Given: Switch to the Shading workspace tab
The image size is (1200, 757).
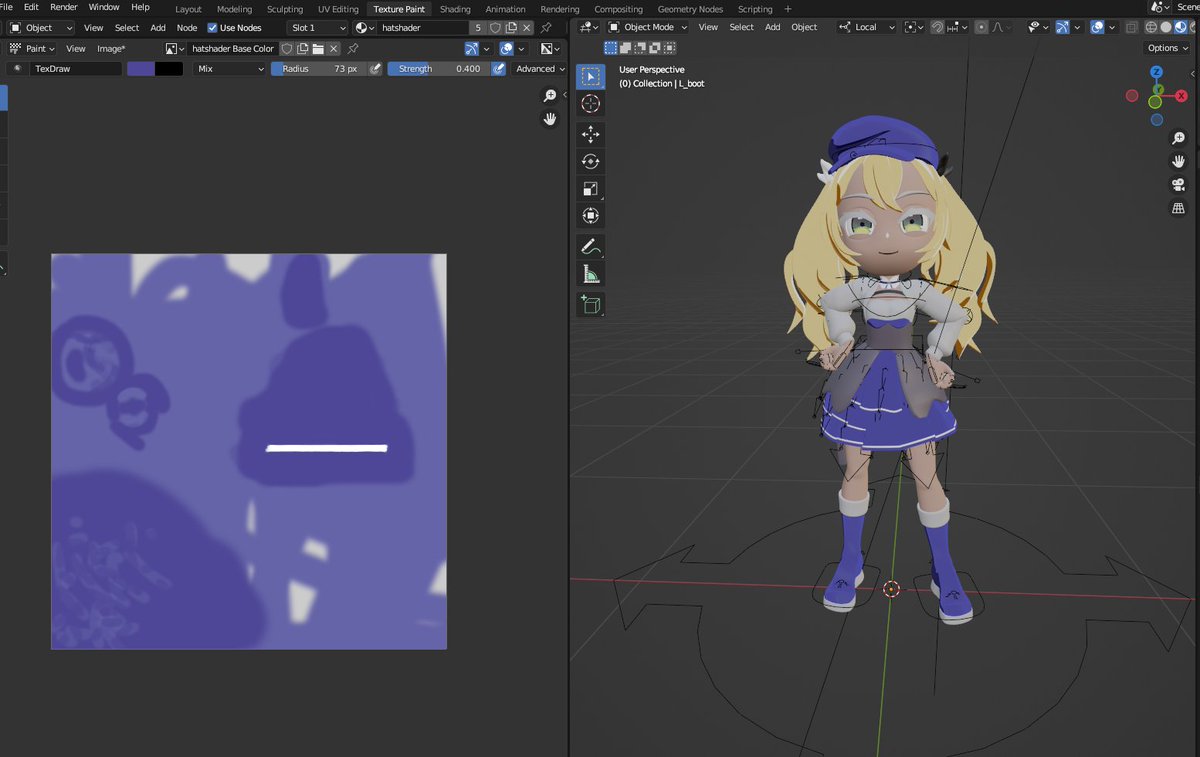Looking at the screenshot, I should coord(455,9).
